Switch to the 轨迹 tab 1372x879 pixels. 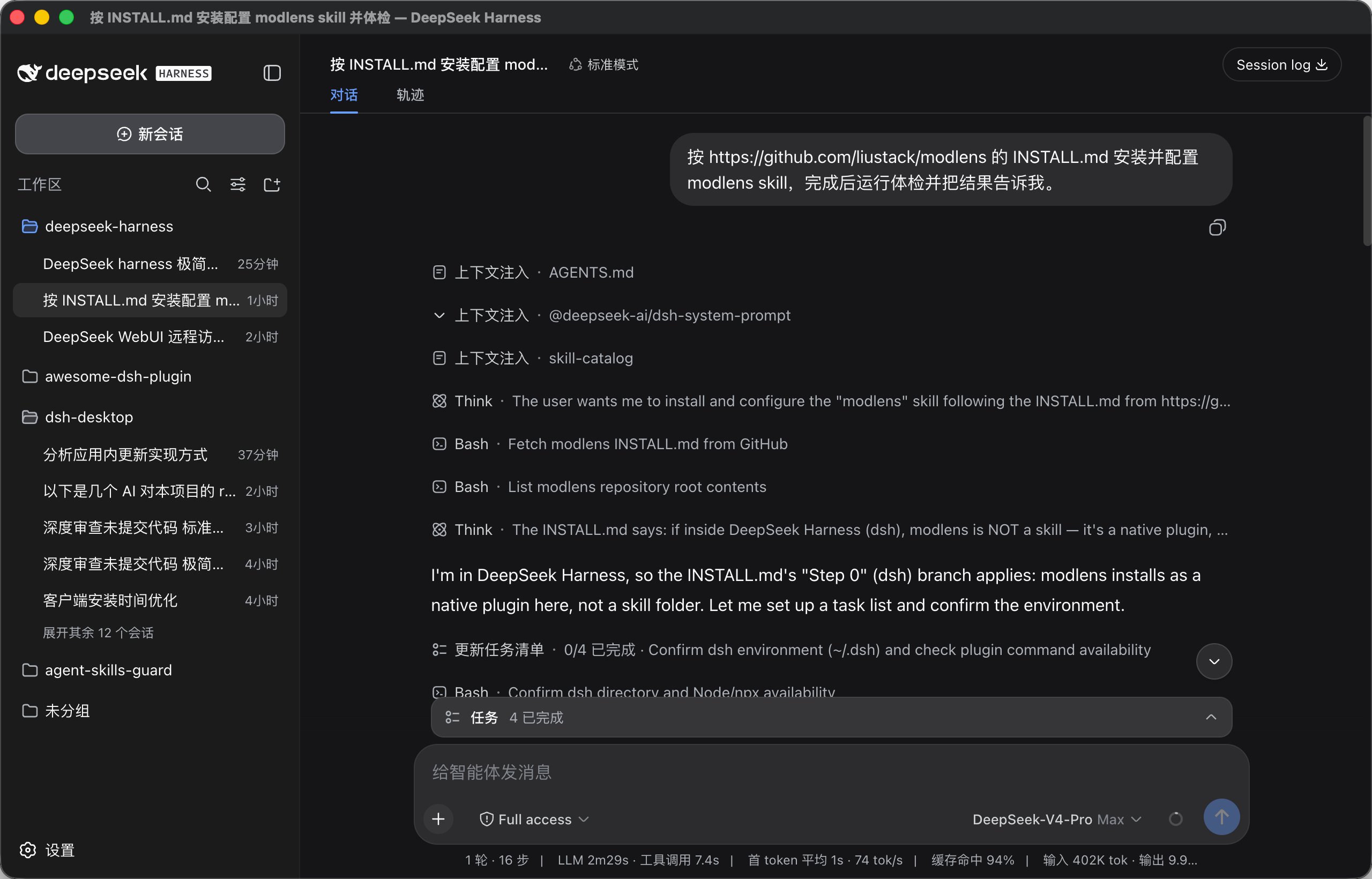tap(410, 95)
